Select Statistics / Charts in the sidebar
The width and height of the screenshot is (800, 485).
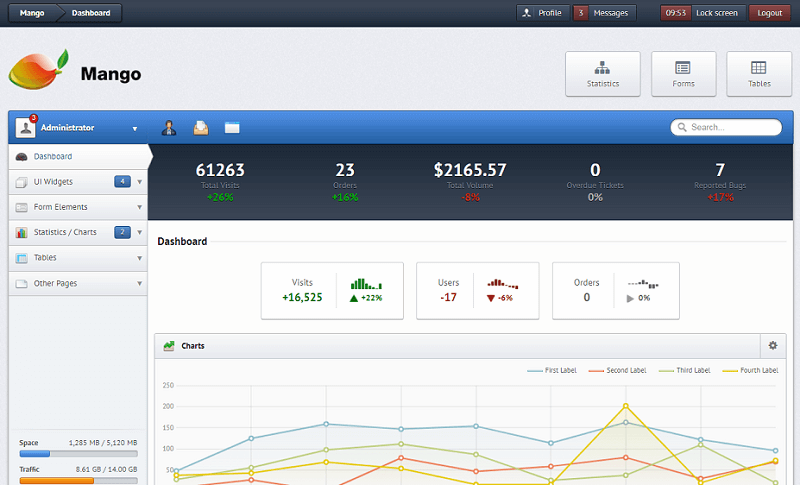tap(78, 232)
